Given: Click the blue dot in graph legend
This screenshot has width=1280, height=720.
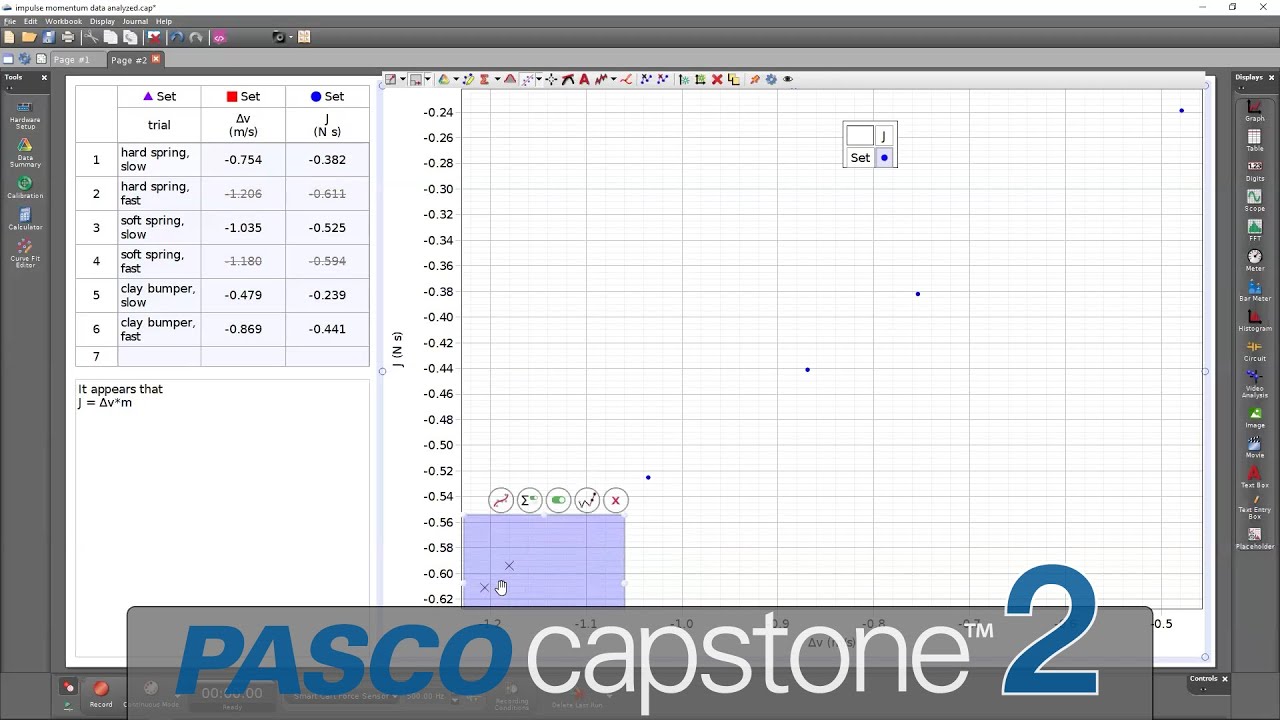Looking at the screenshot, I should [x=884, y=158].
